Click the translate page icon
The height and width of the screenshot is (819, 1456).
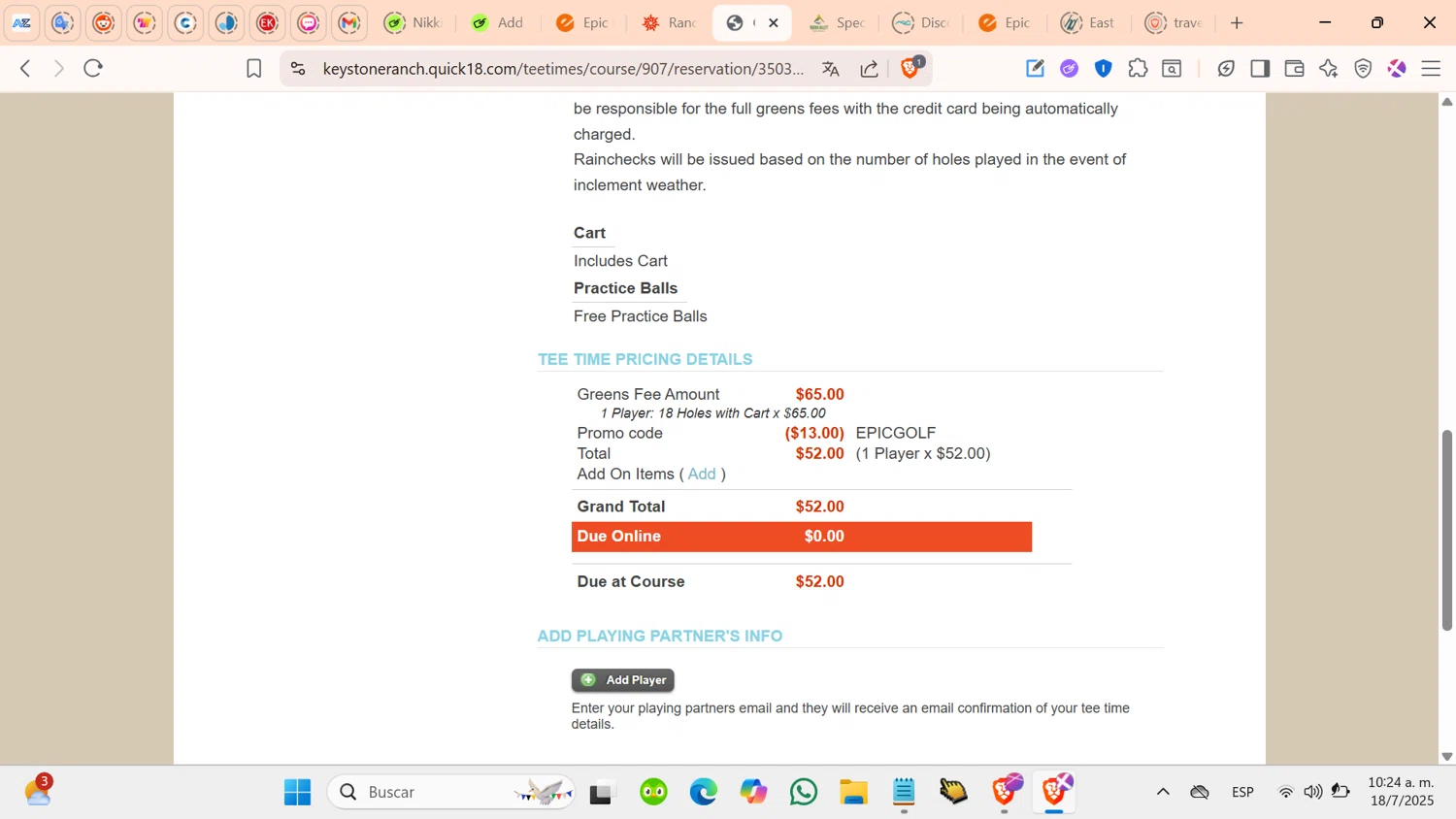pos(830,69)
